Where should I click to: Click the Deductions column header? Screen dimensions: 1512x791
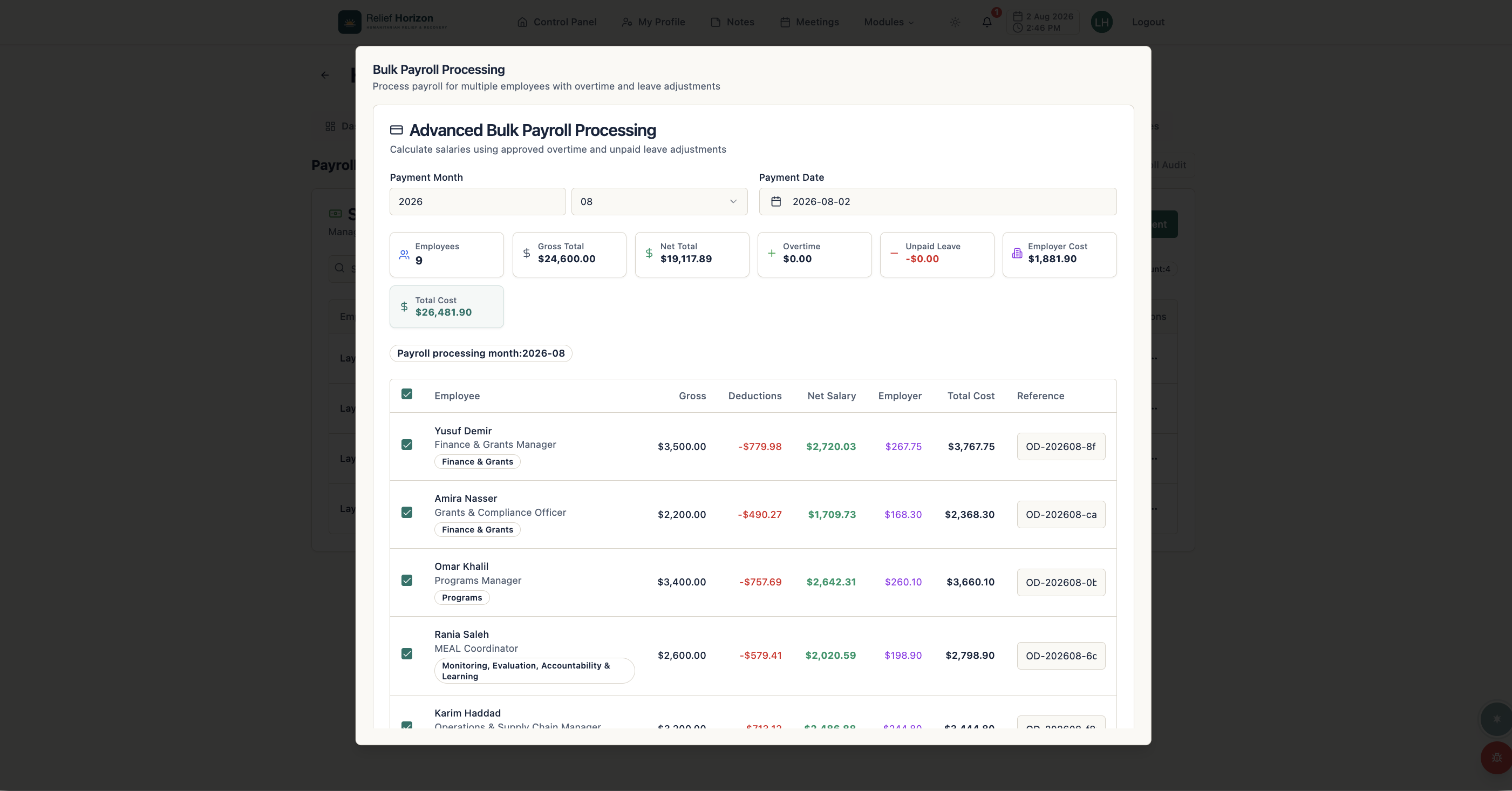click(x=755, y=396)
